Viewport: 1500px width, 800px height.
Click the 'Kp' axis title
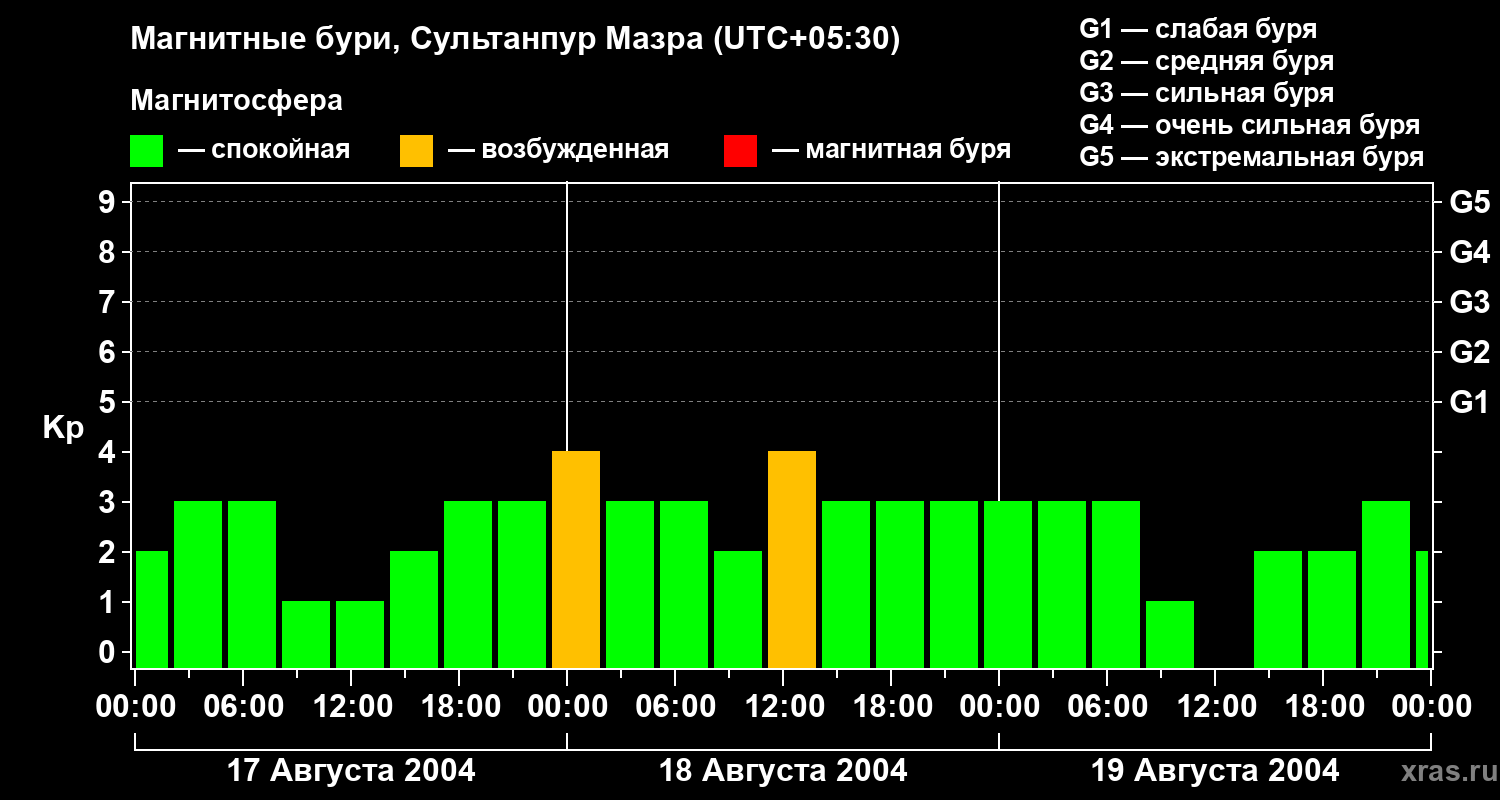(x=63, y=428)
